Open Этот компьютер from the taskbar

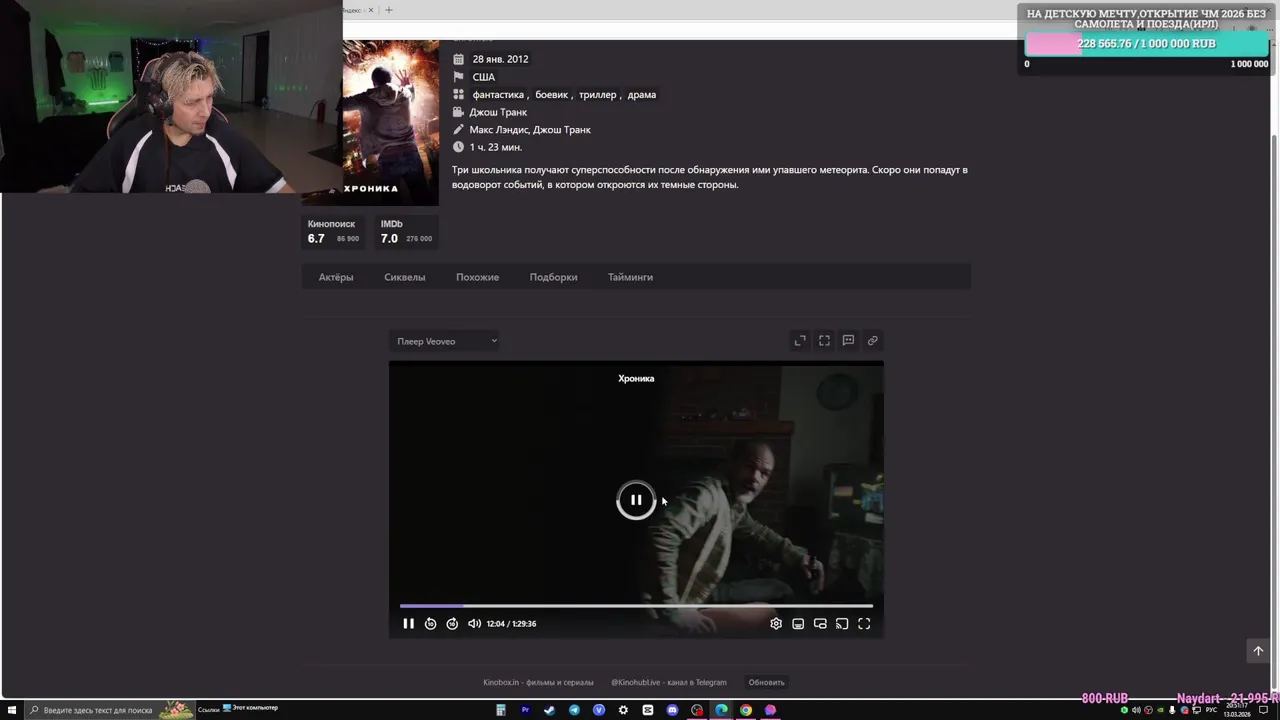click(250, 708)
